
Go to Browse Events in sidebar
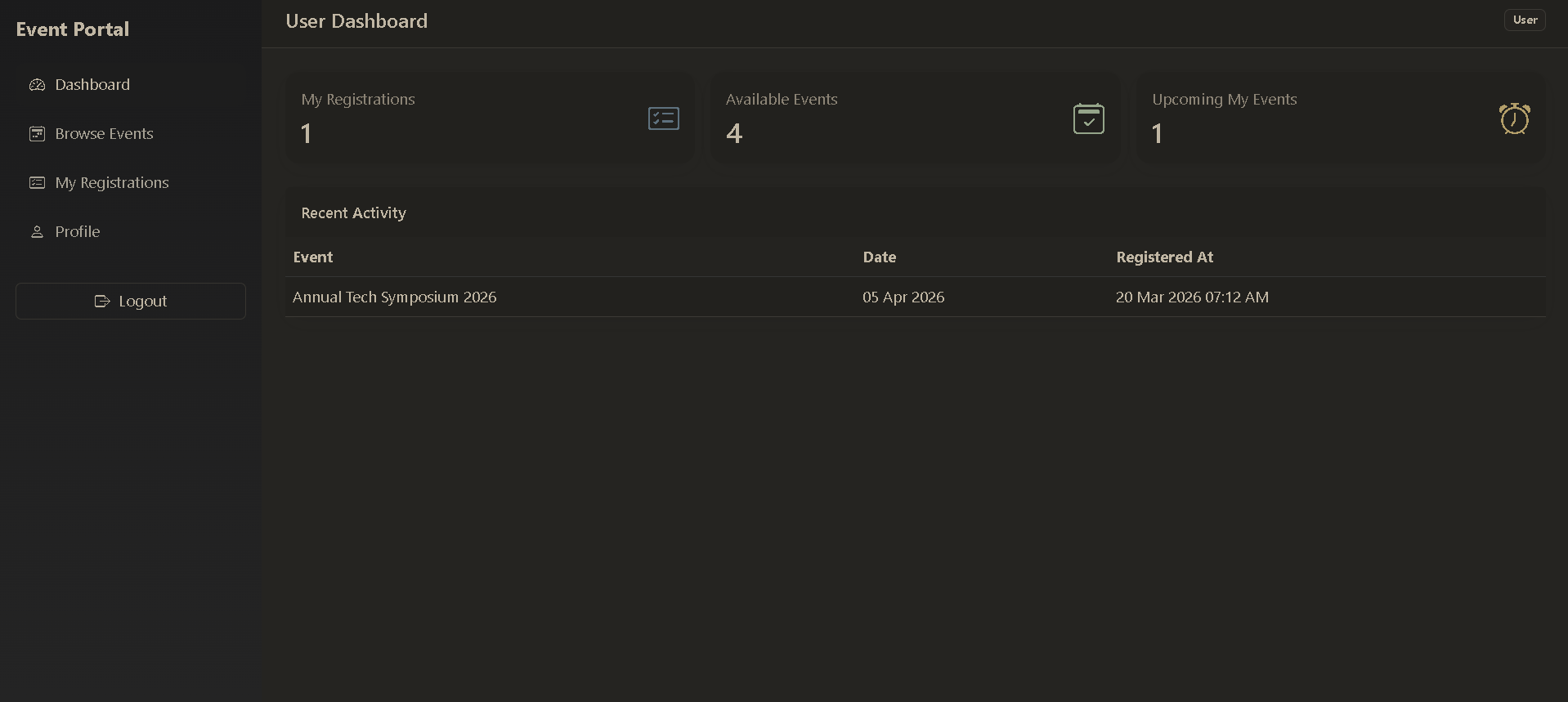coord(131,134)
